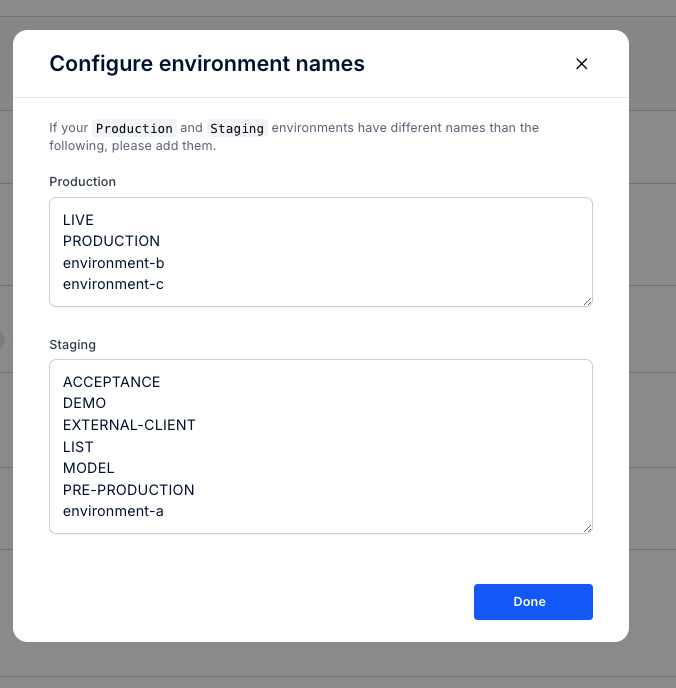Screen dimensions: 676x688
Task: Close the Configure environment names dialog
Action: click(581, 64)
